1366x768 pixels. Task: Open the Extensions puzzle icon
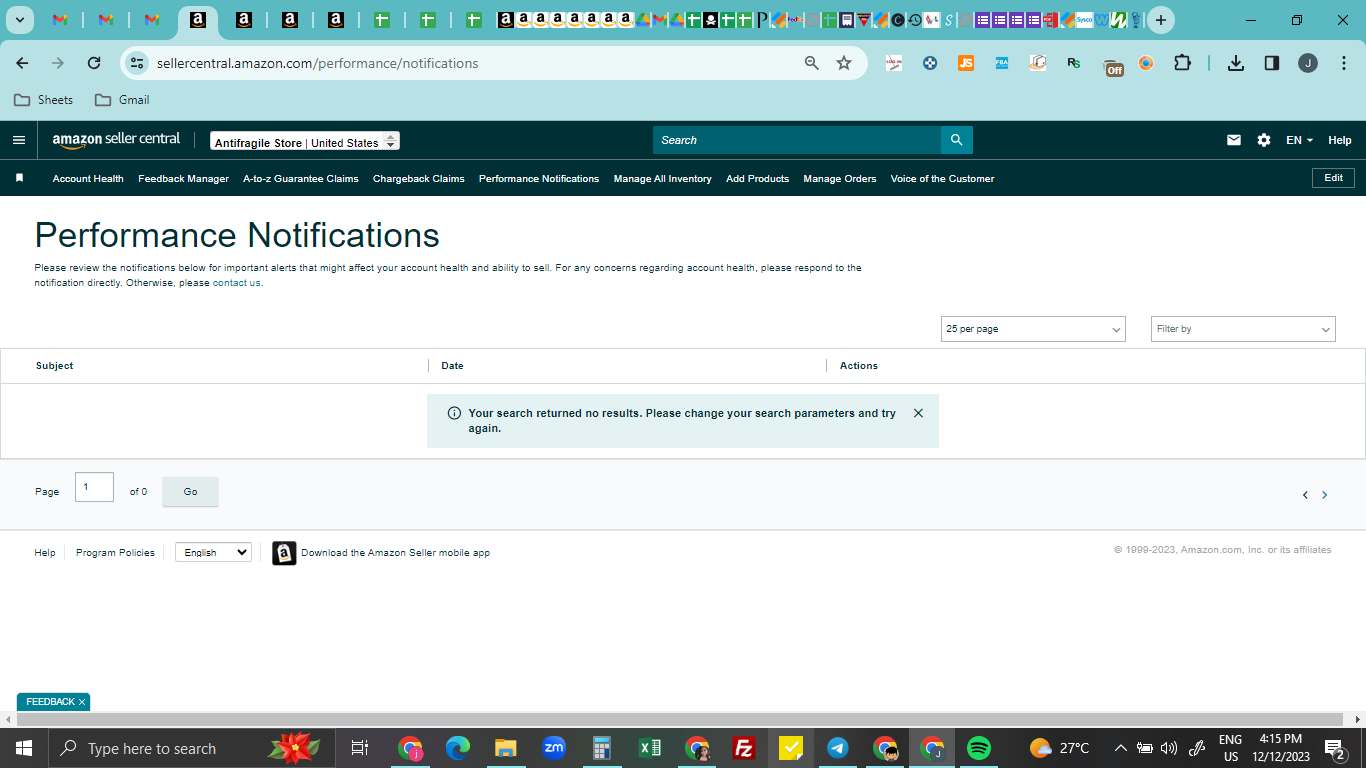[1182, 63]
